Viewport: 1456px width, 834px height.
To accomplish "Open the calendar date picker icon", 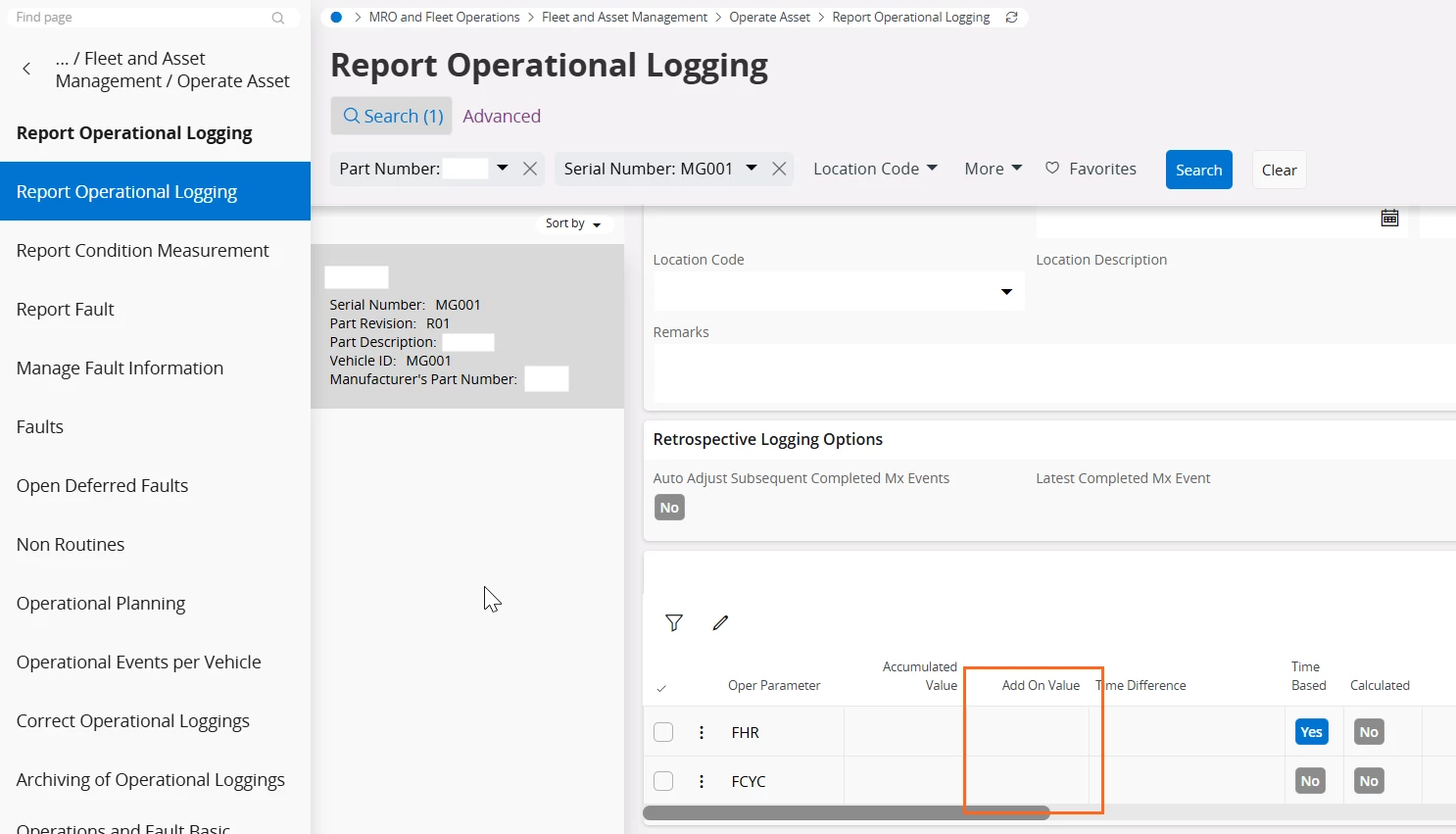I will (1389, 218).
